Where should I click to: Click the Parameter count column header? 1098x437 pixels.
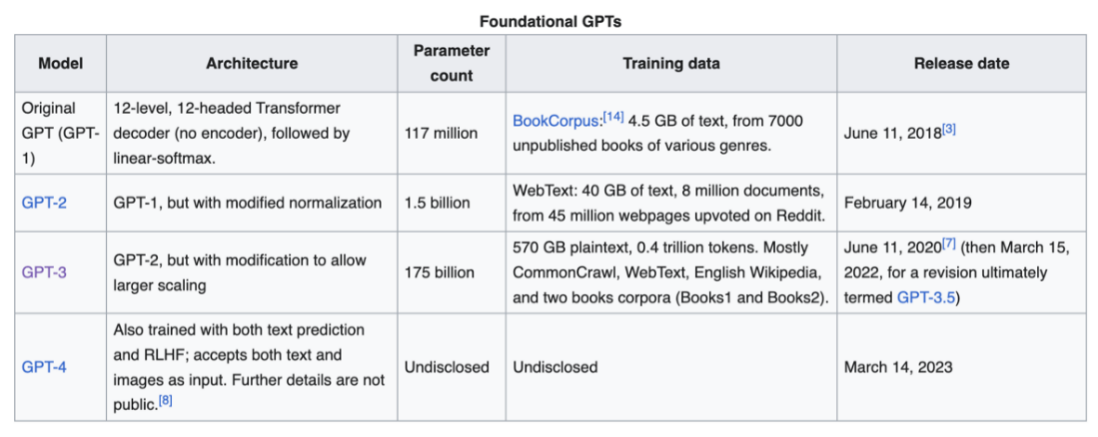(x=450, y=63)
